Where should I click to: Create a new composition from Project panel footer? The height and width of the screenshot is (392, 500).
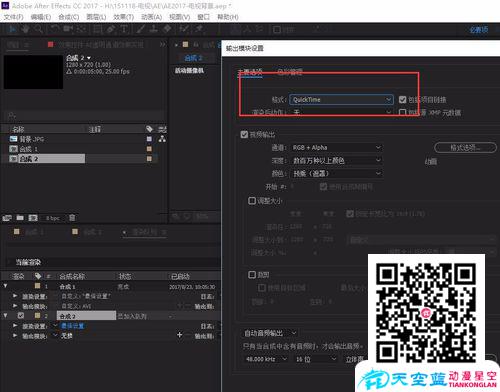coord(33,218)
